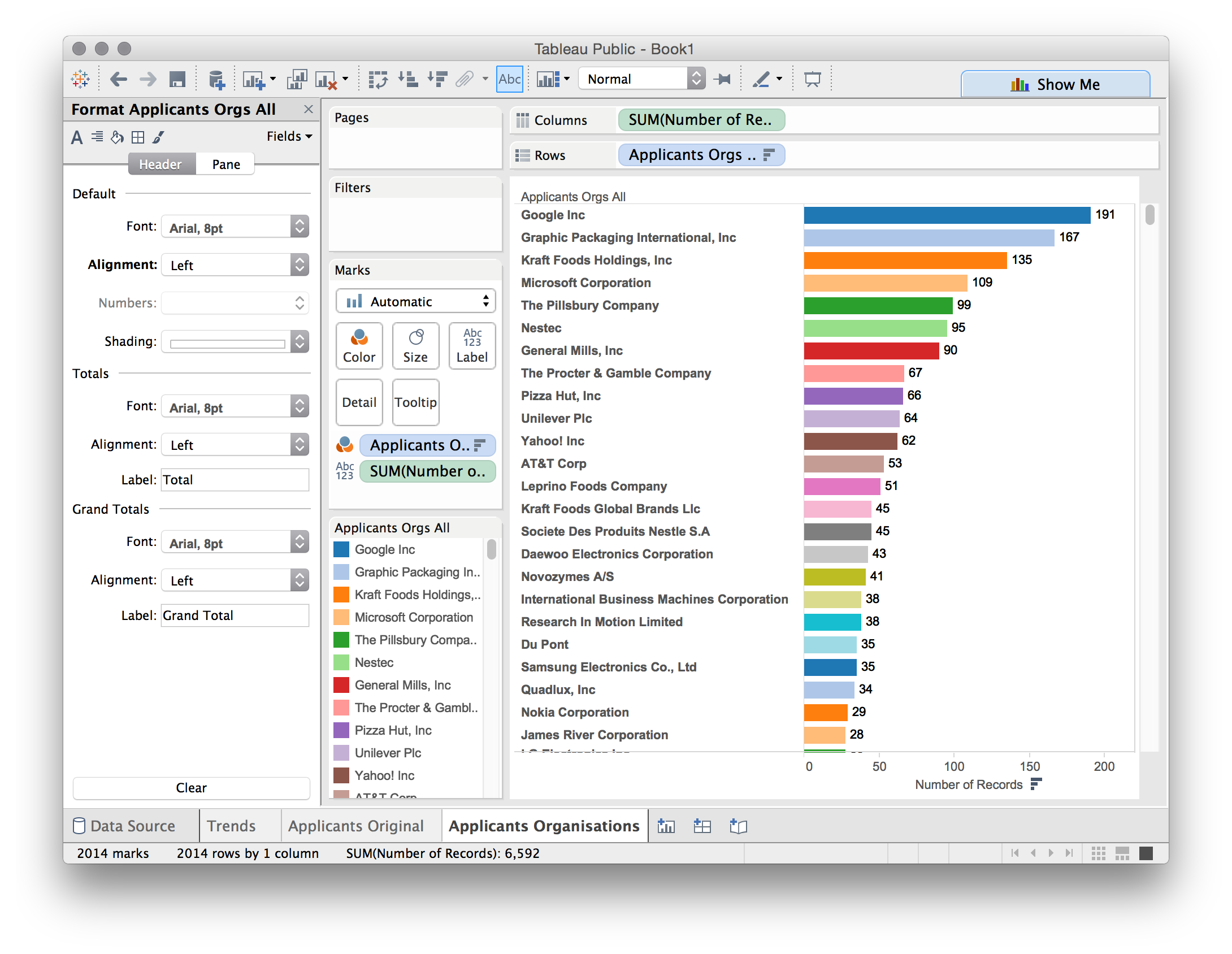Click the Size marks button
Image resolution: width=1232 pixels, height=954 pixels.
pos(415,346)
